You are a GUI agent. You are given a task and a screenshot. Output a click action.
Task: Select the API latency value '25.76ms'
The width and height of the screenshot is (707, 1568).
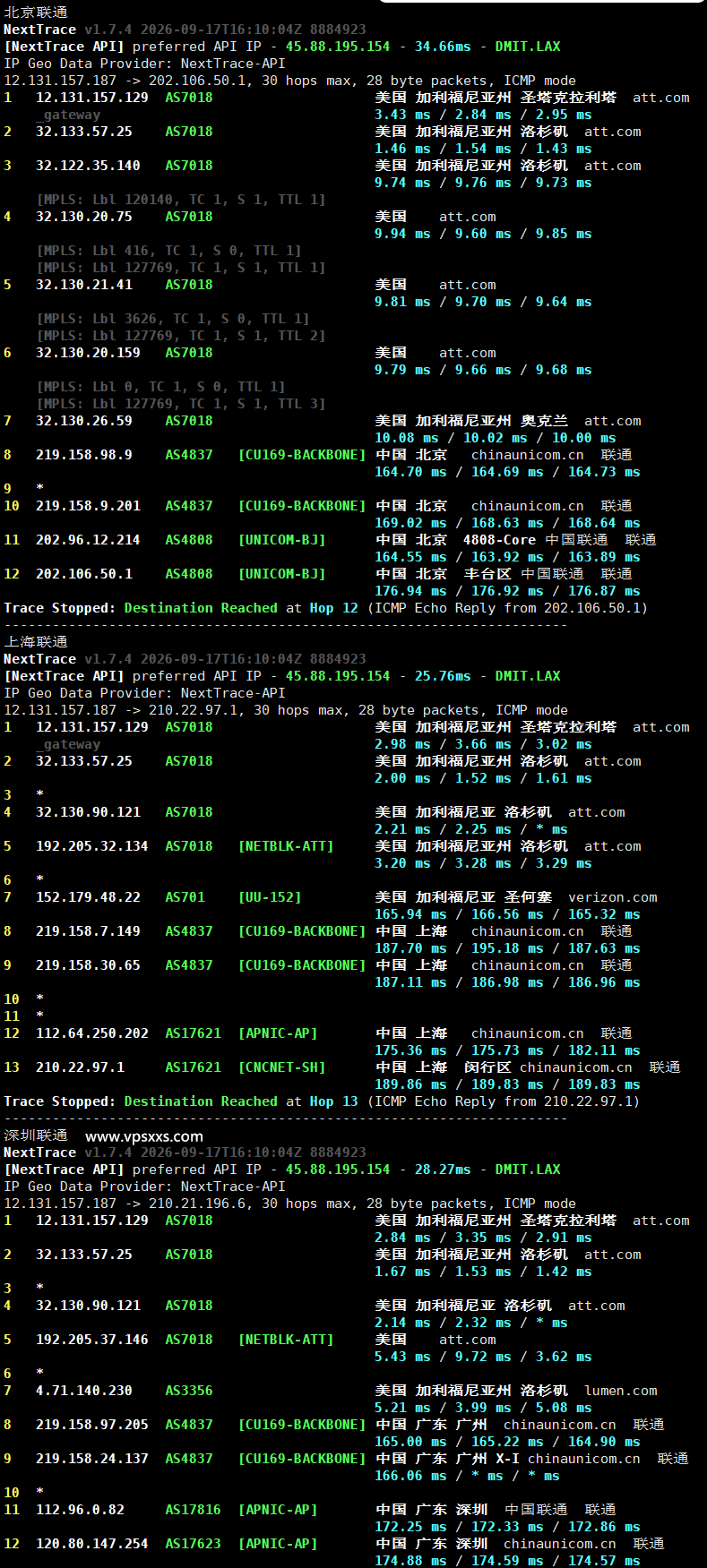pos(443,676)
